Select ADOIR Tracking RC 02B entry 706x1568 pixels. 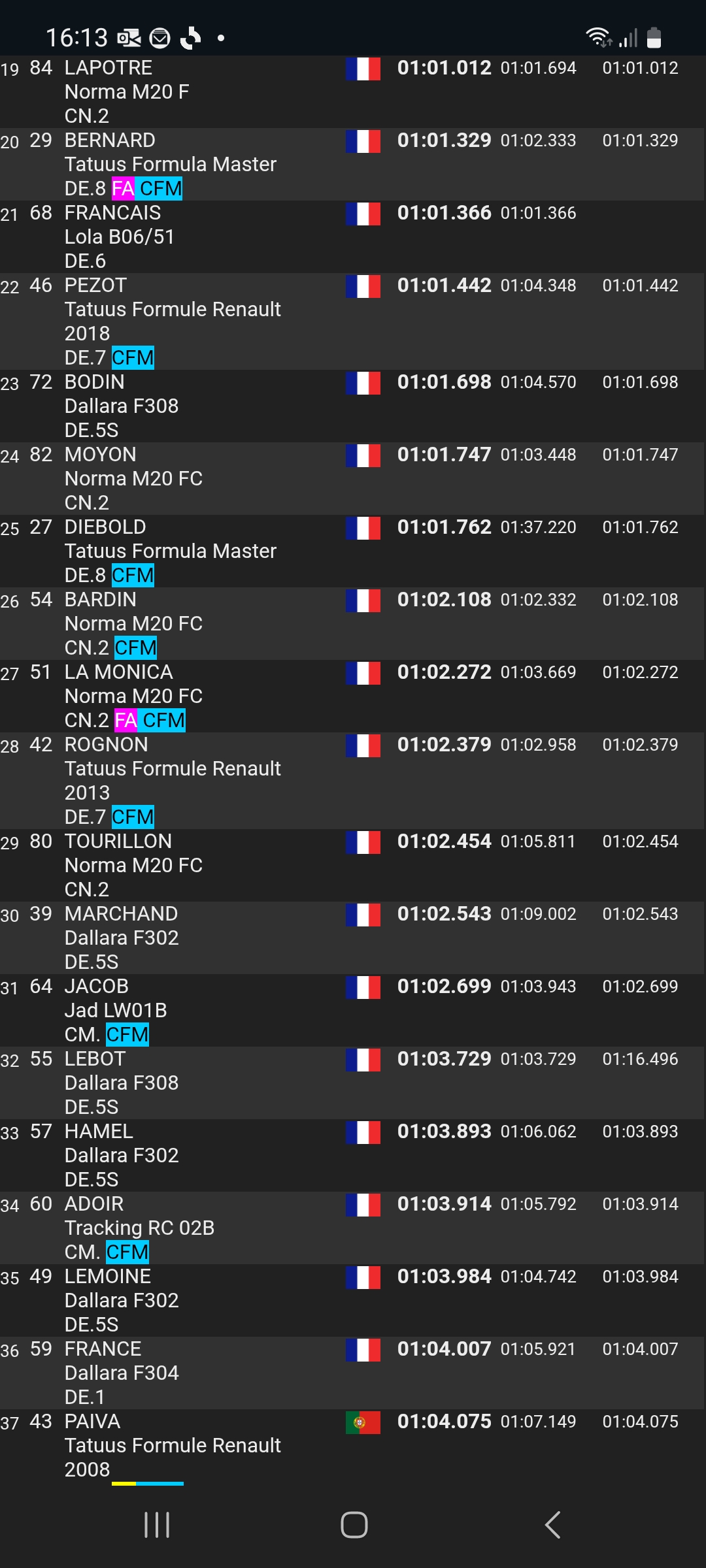tap(139, 1228)
